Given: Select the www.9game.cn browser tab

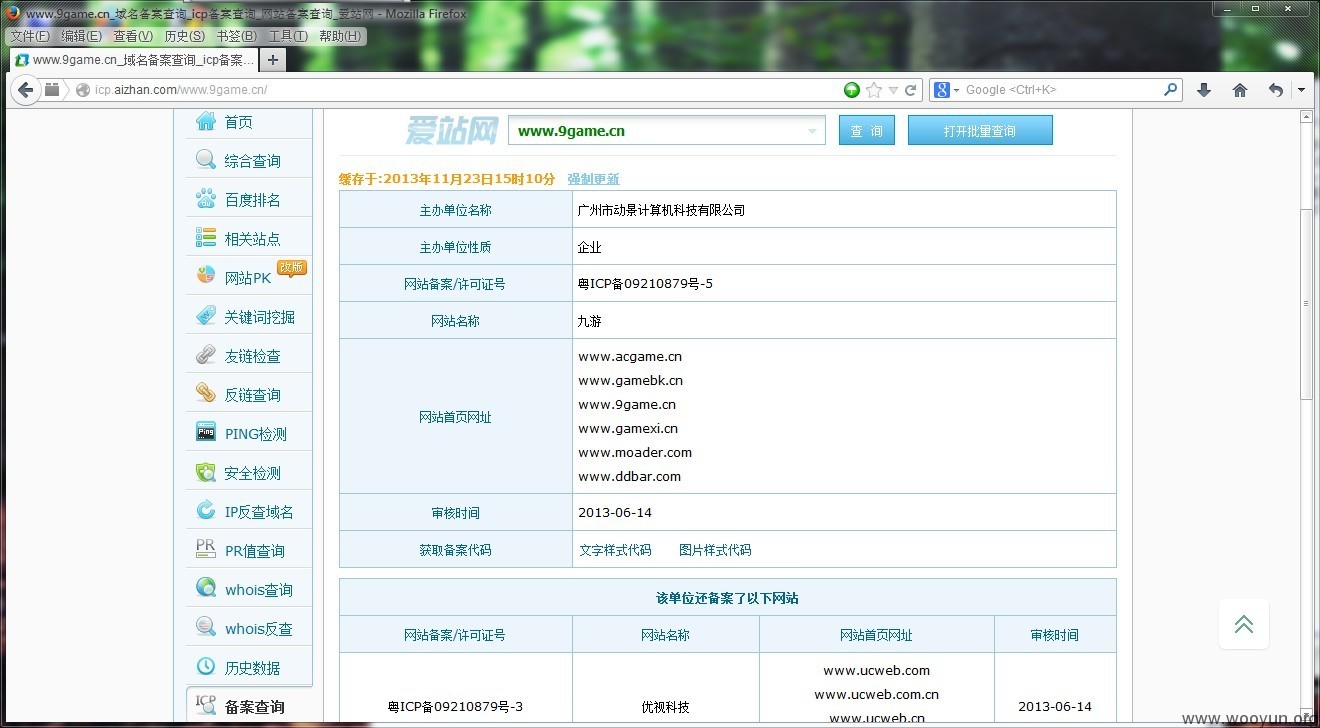Looking at the screenshot, I should coord(134,60).
